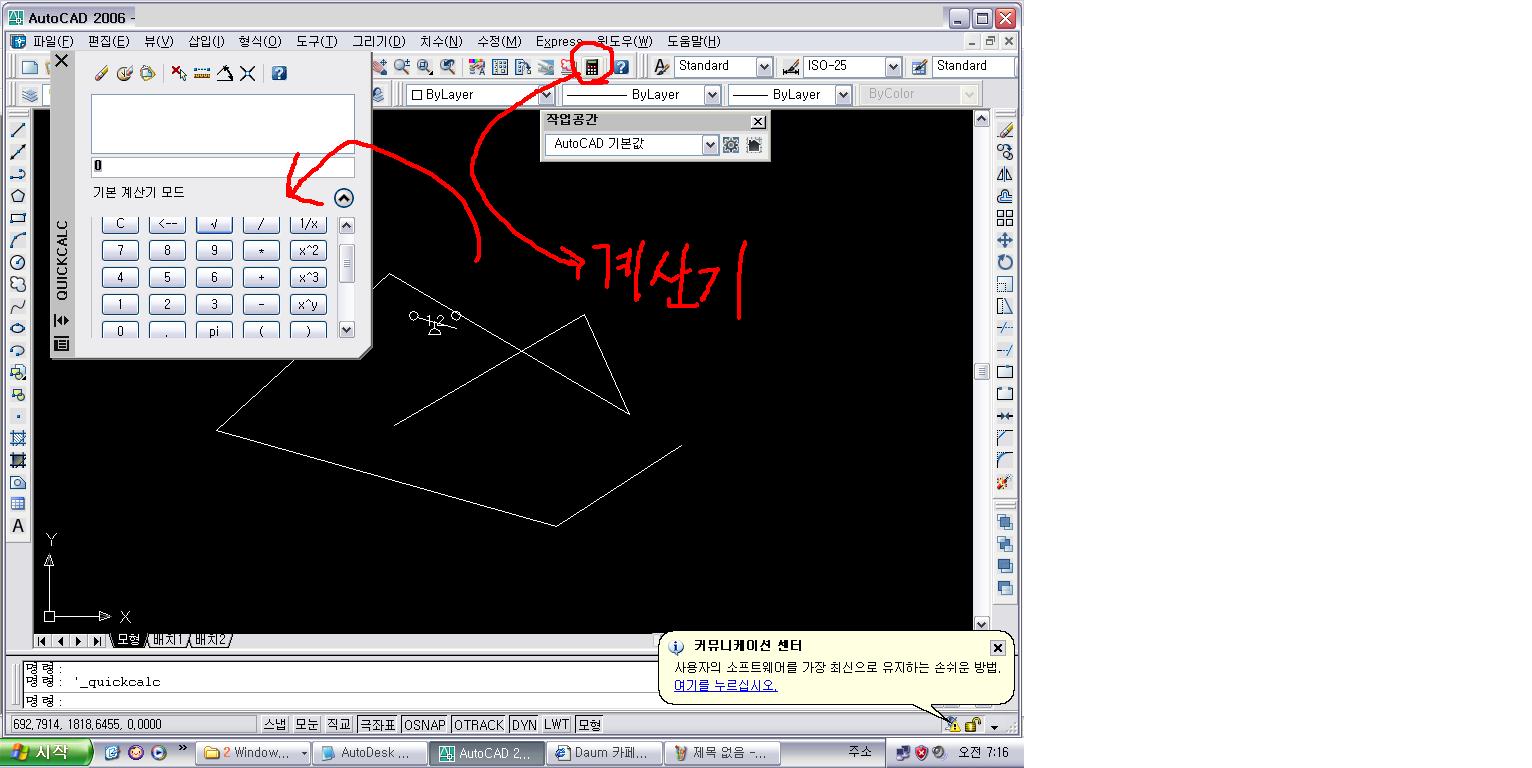Collapse the 기본 계산기 모드 section
This screenshot has width=1532, height=768.
pos(343,198)
